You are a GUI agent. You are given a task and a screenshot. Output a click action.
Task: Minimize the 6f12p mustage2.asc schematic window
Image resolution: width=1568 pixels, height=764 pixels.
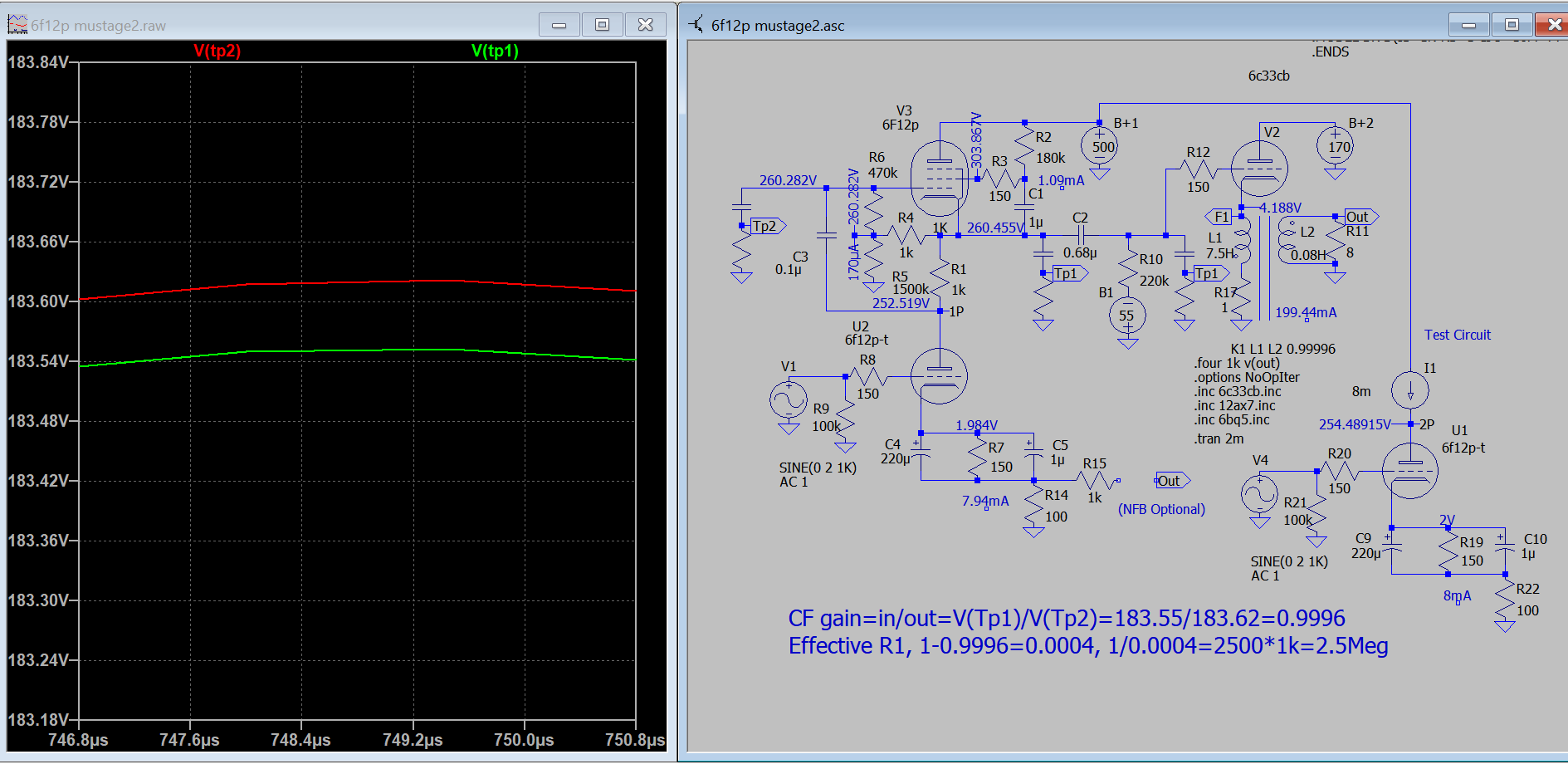coord(1469,25)
